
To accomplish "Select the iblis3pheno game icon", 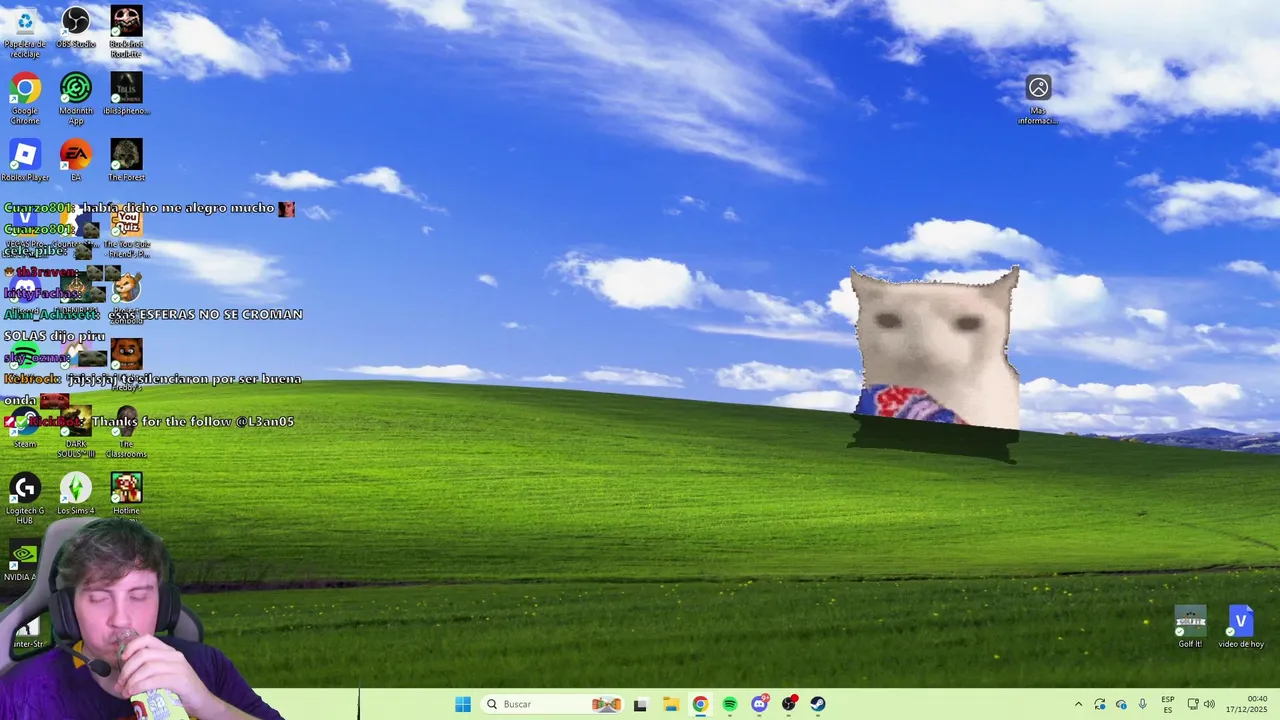I will coord(126,94).
